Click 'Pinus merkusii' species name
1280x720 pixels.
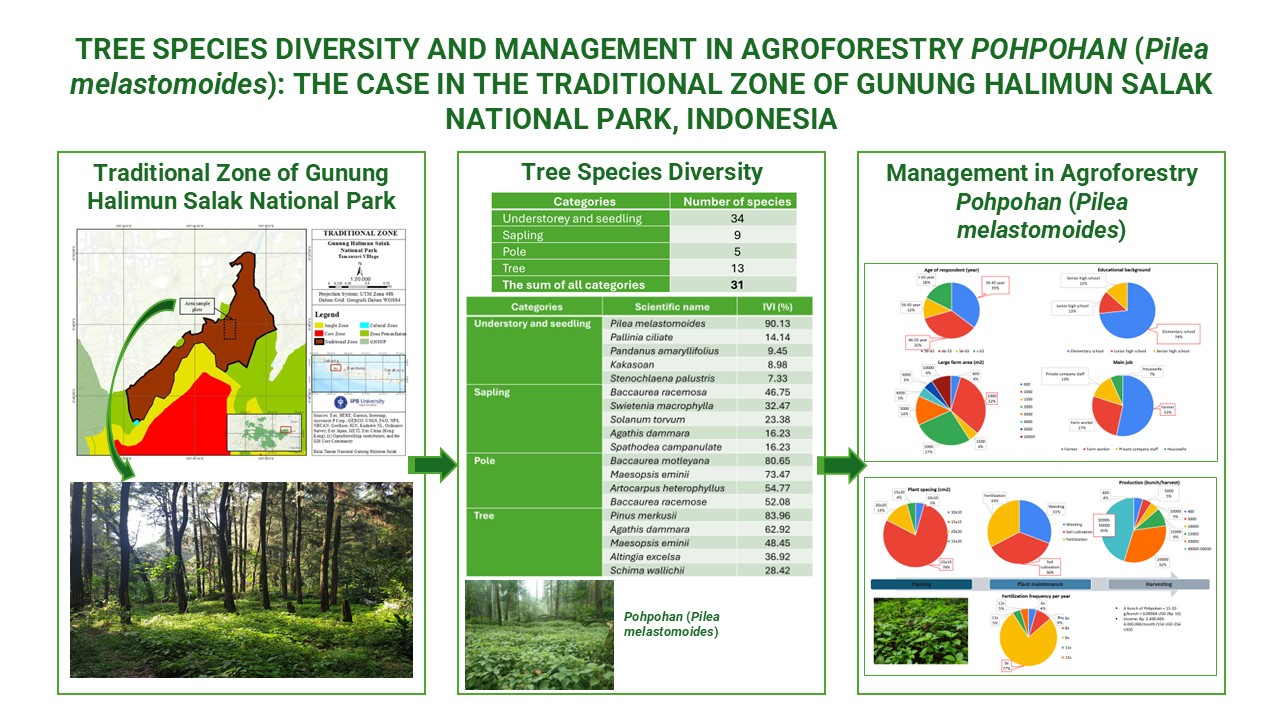click(644, 515)
